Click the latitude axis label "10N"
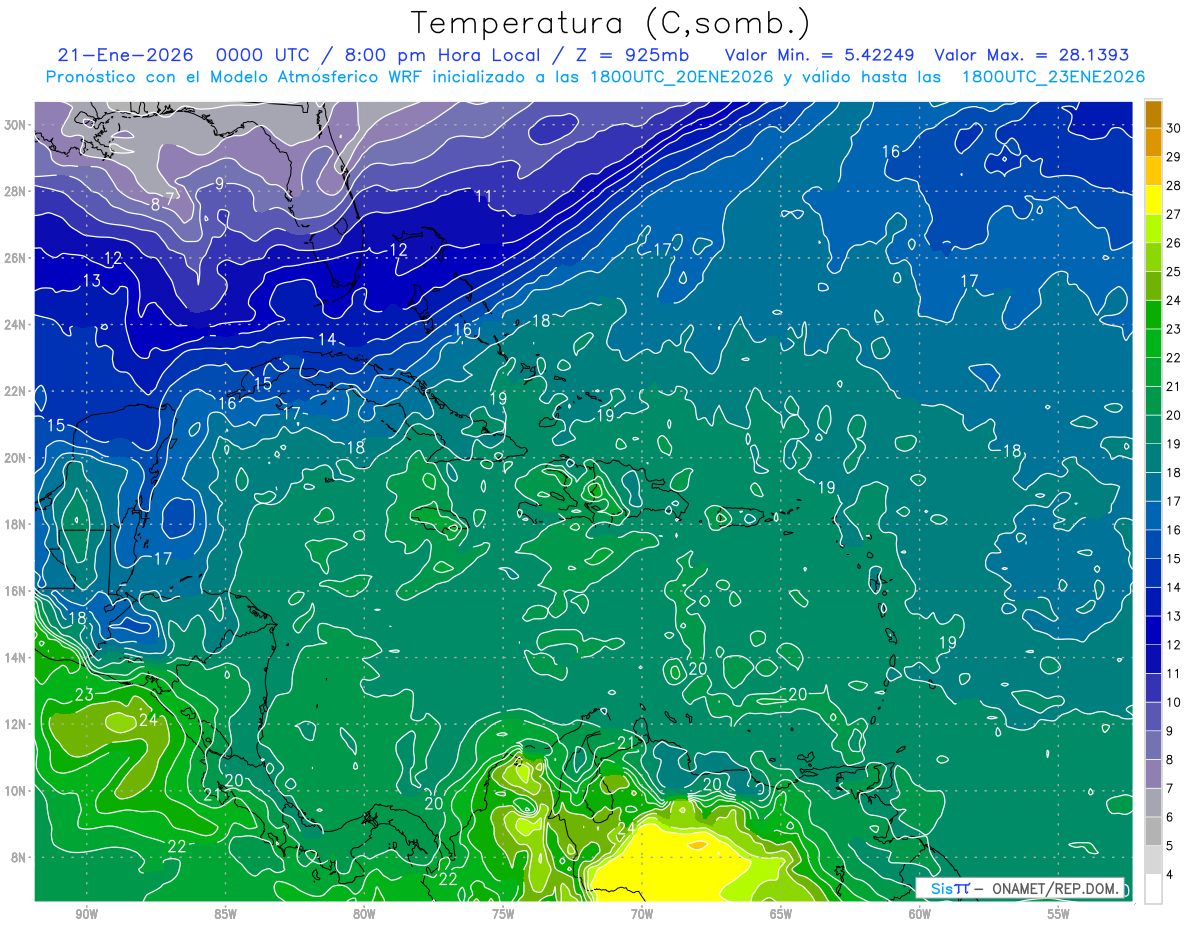Viewport: 1200px width, 927px height. (x=16, y=791)
